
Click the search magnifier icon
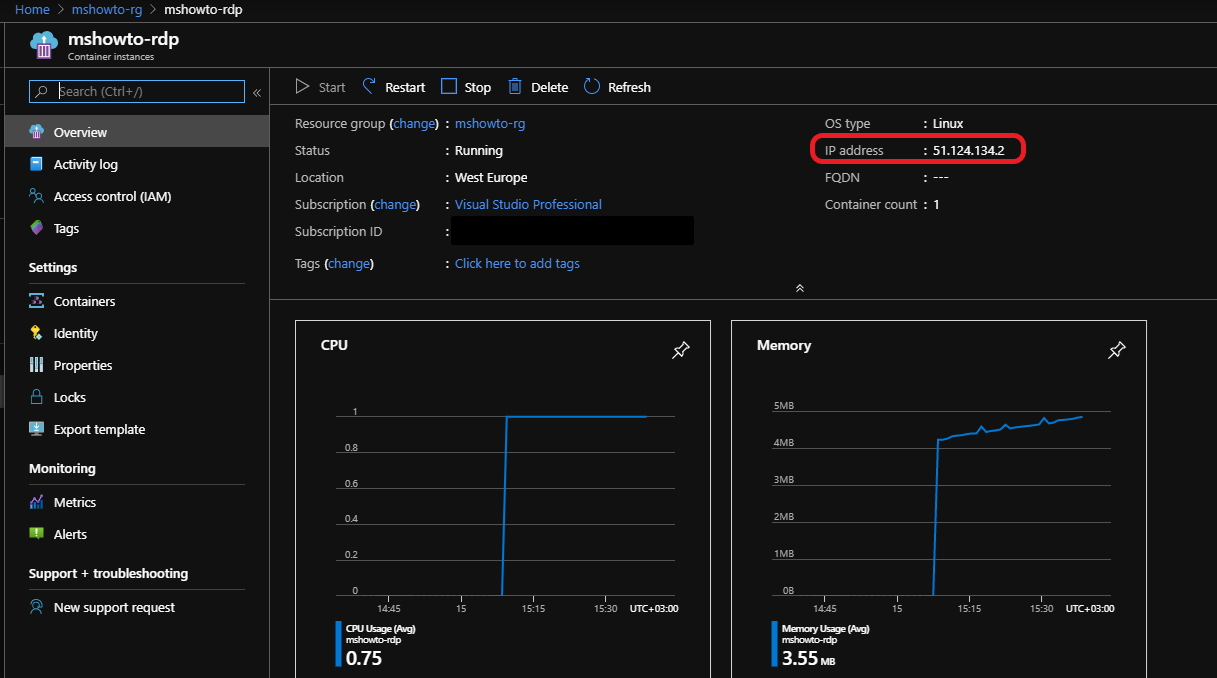click(x=42, y=91)
